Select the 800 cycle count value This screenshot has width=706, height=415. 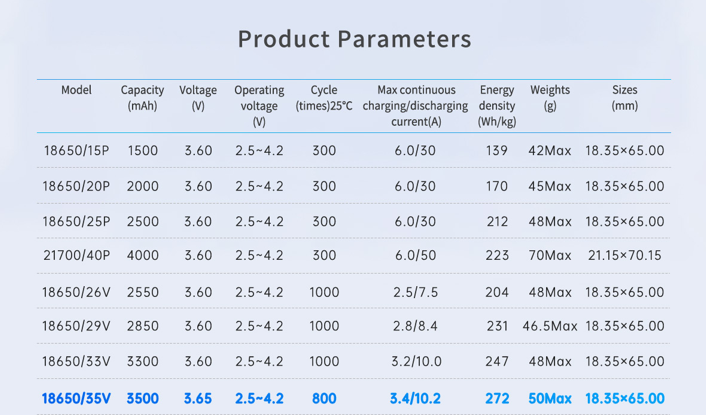(x=324, y=398)
